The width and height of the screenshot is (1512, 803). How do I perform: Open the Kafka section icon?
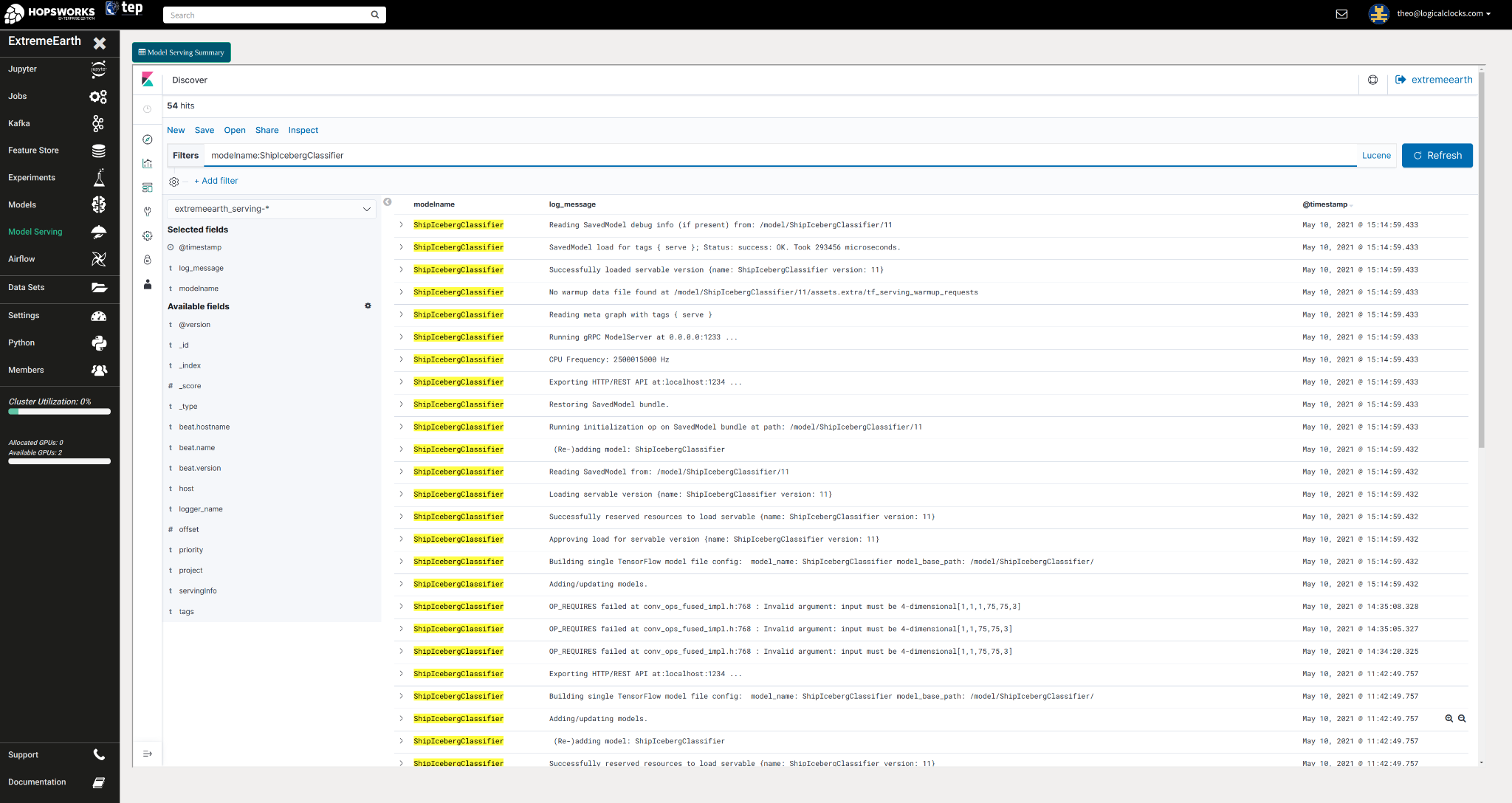(98, 123)
